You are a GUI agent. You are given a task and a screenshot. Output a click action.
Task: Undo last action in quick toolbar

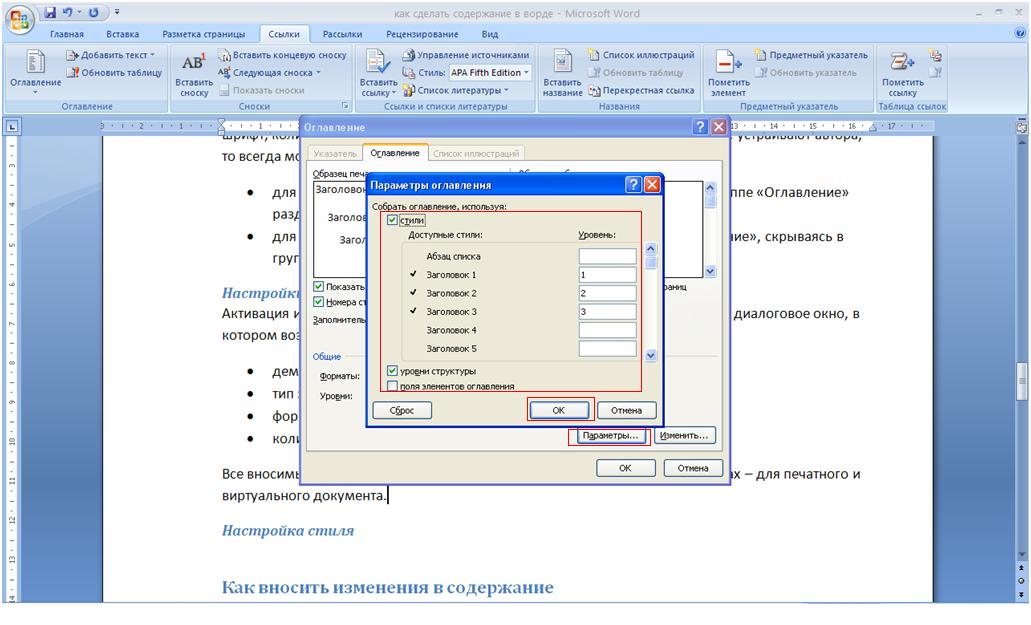pyautogui.click(x=67, y=12)
